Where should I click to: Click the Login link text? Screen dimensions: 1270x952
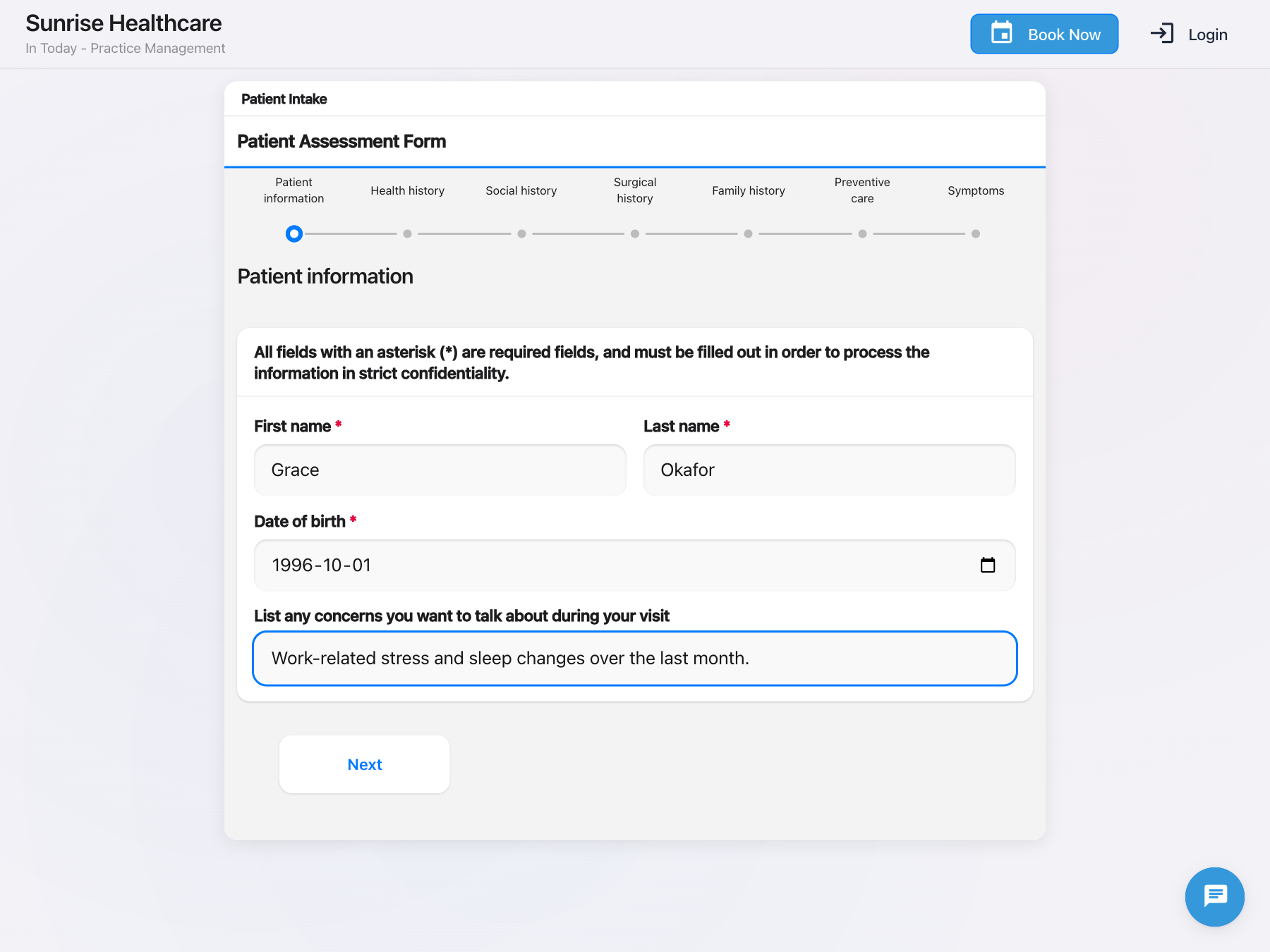click(1208, 35)
